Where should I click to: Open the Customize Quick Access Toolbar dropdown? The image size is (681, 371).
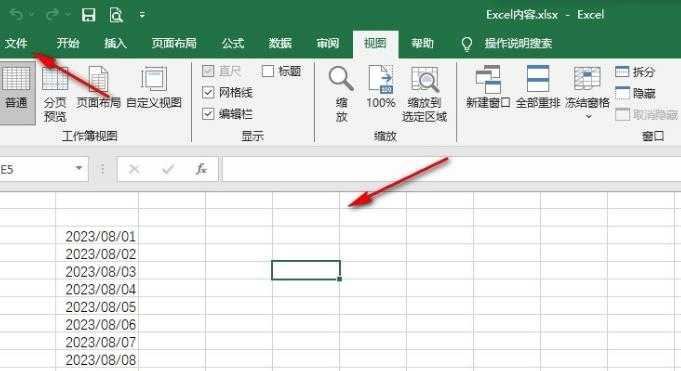click(x=142, y=15)
